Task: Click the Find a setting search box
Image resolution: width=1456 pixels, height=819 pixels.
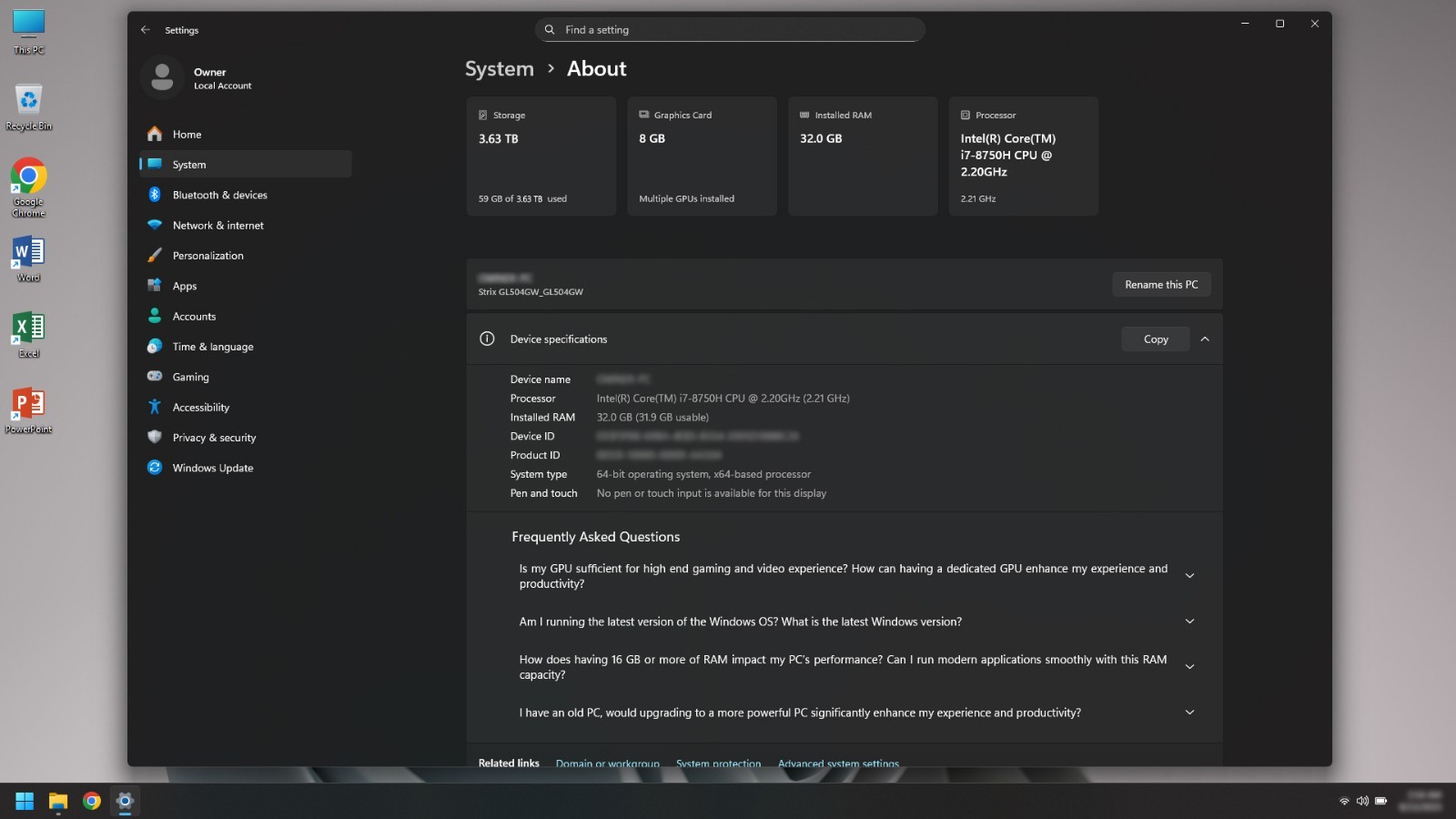Action: pos(730,30)
